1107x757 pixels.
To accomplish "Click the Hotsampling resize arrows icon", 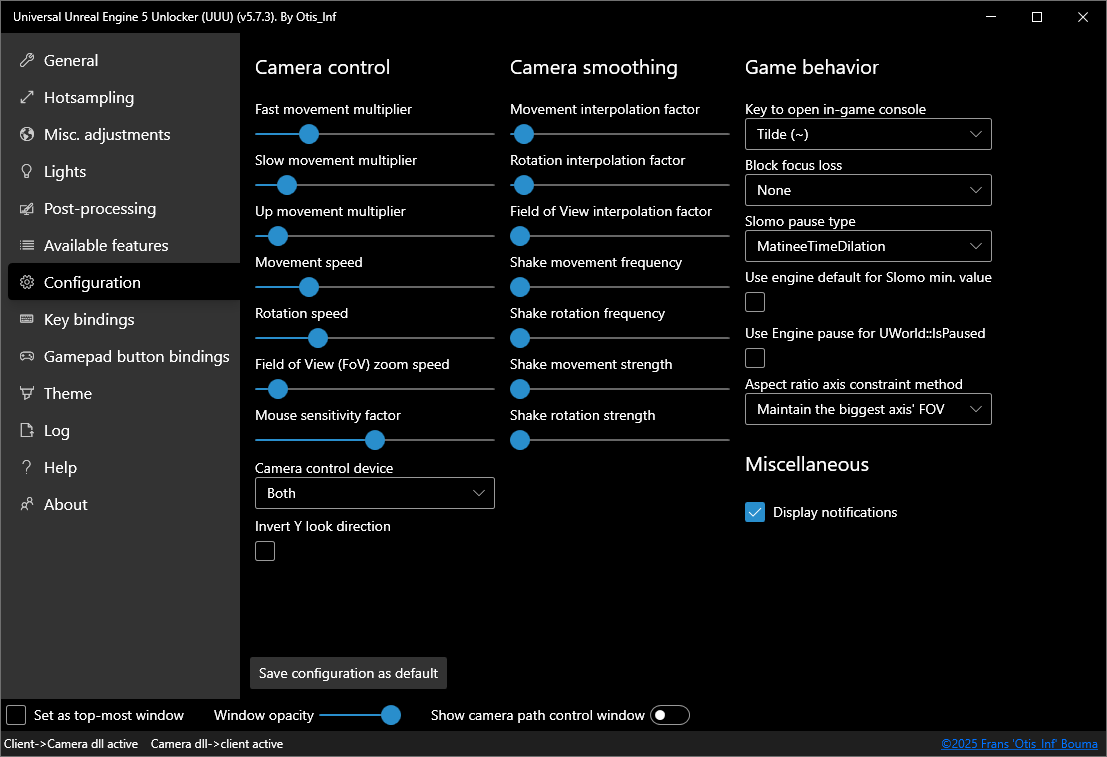I will pos(27,98).
